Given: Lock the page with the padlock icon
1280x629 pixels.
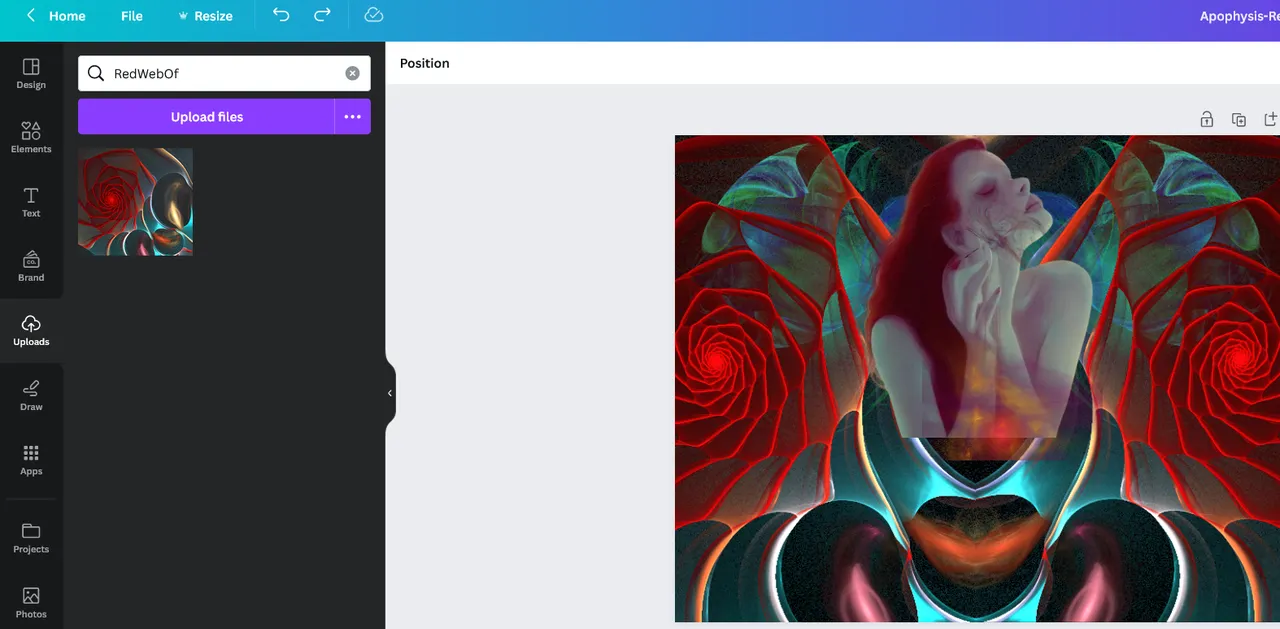Looking at the screenshot, I should tap(1207, 119).
